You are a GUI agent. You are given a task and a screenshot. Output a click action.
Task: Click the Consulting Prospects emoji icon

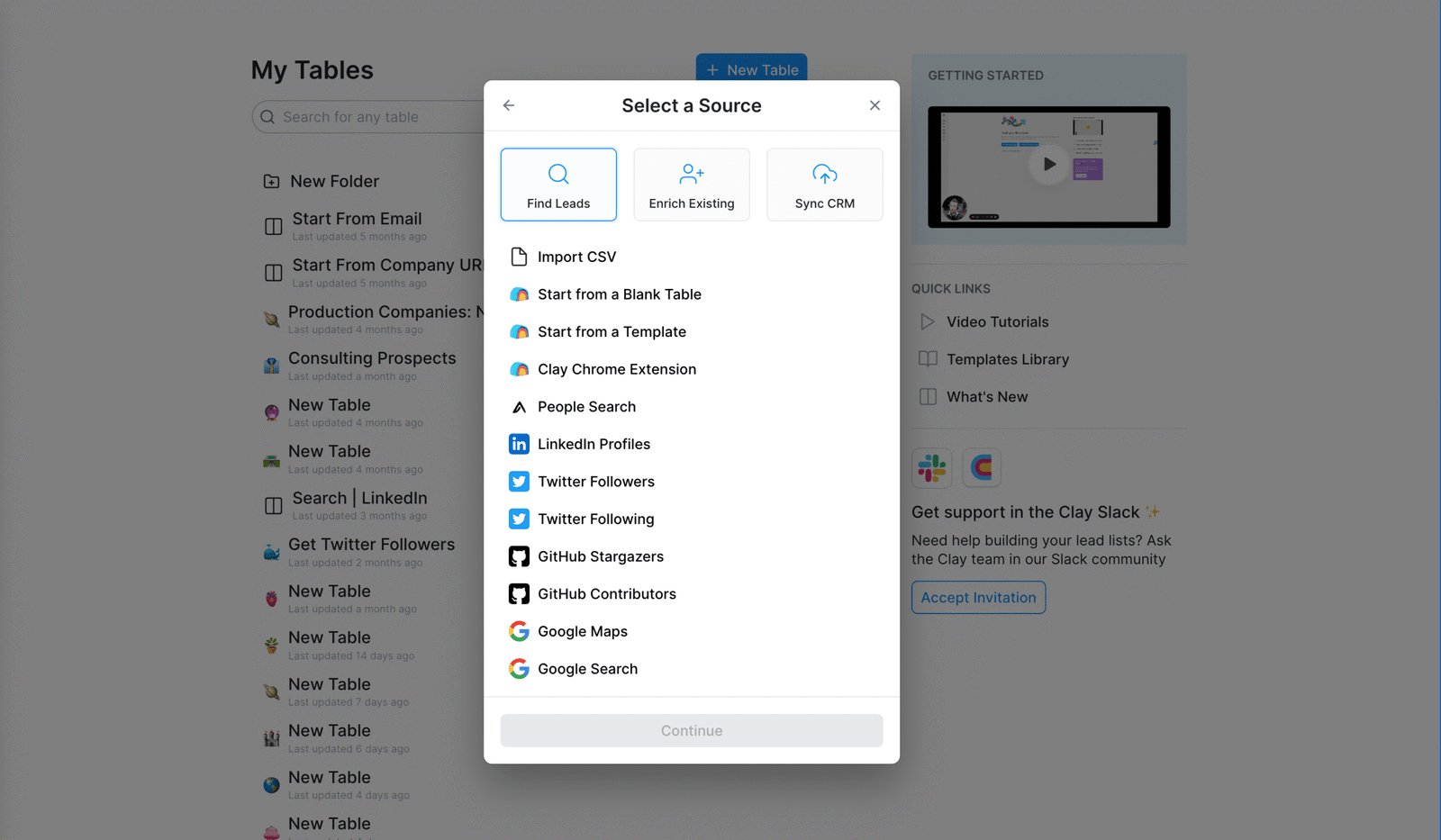(x=271, y=366)
